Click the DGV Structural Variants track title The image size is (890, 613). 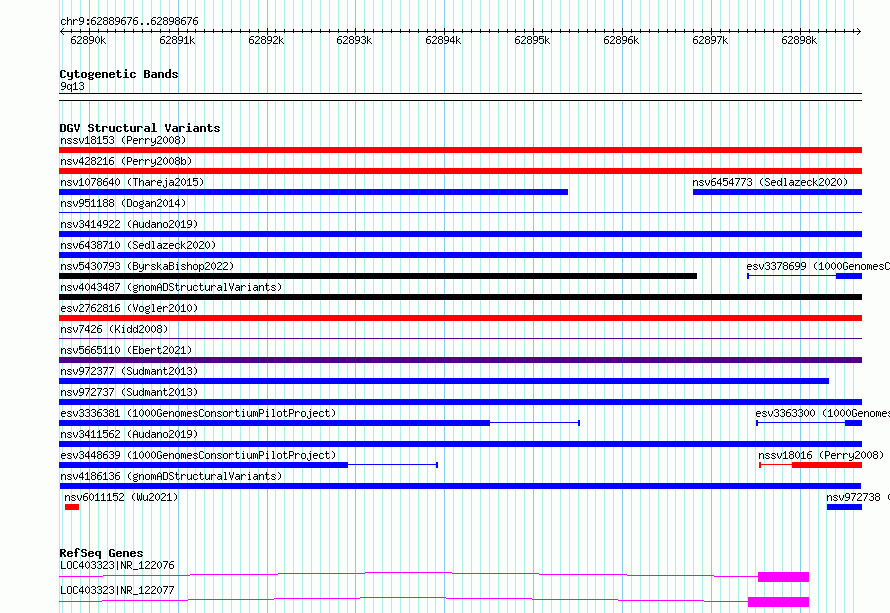140,128
